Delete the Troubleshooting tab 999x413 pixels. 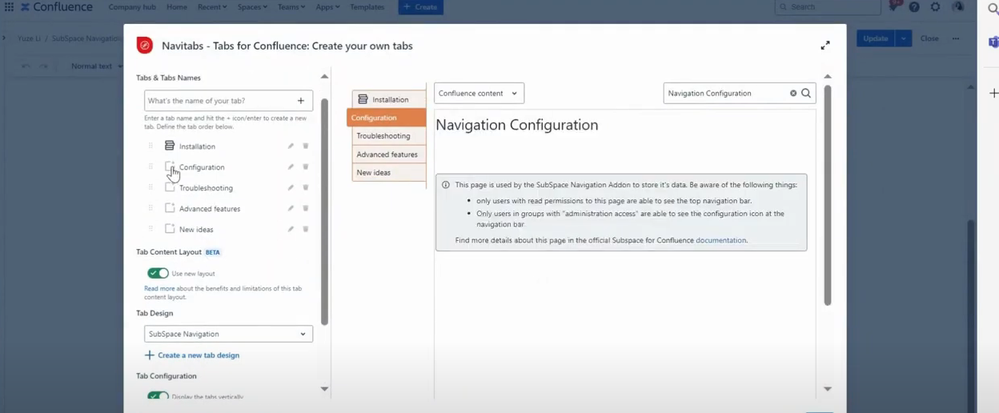tap(305, 187)
